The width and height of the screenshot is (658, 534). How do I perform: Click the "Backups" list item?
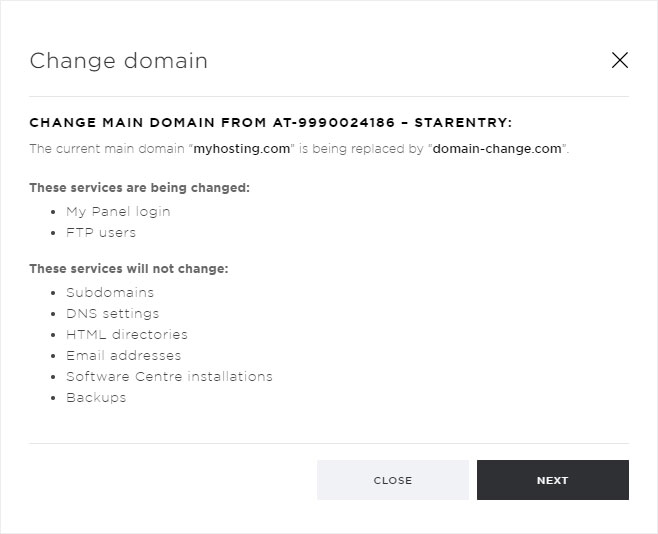tap(96, 398)
